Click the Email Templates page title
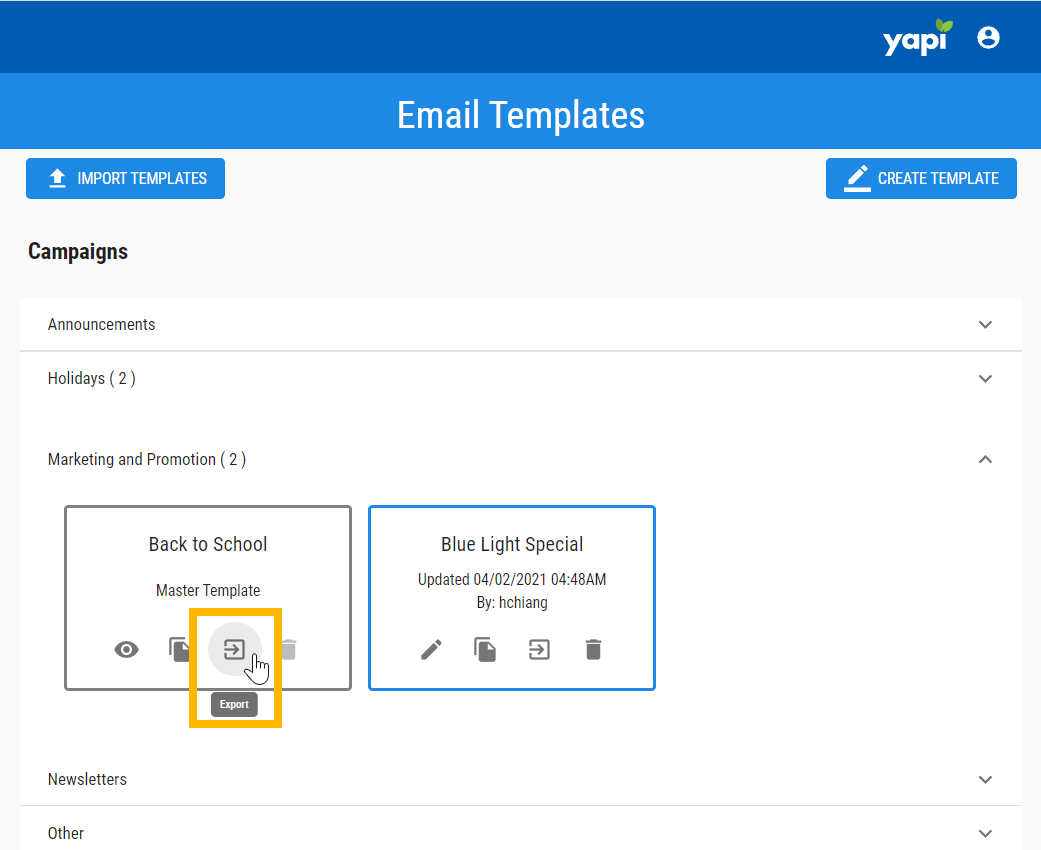The width and height of the screenshot is (1041, 850). point(520,115)
